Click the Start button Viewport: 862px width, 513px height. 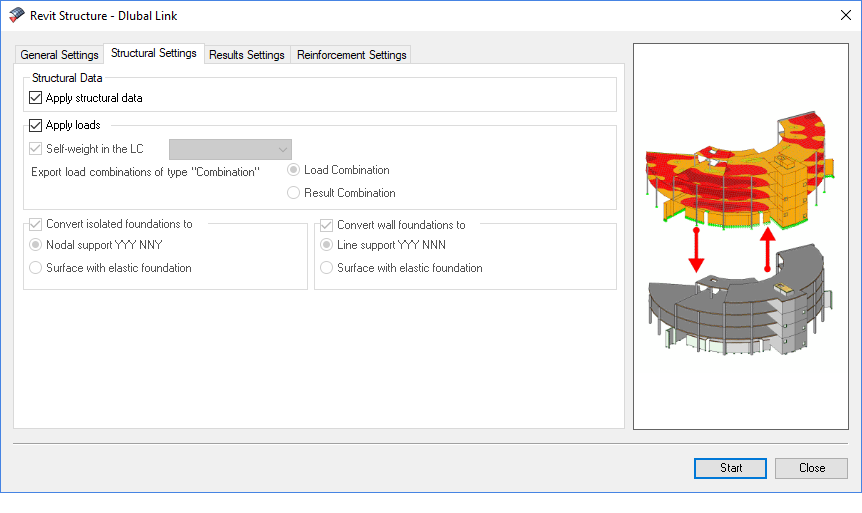[x=730, y=468]
